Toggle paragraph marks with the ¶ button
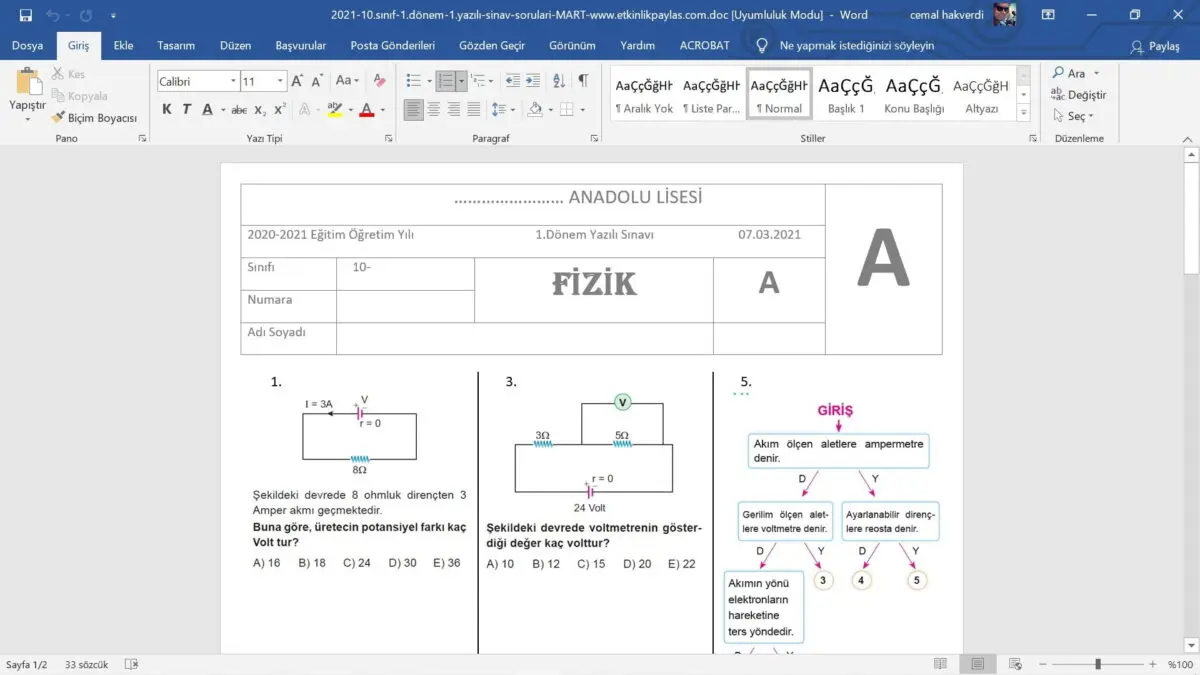The image size is (1200, 675). (x=583, y=81)
